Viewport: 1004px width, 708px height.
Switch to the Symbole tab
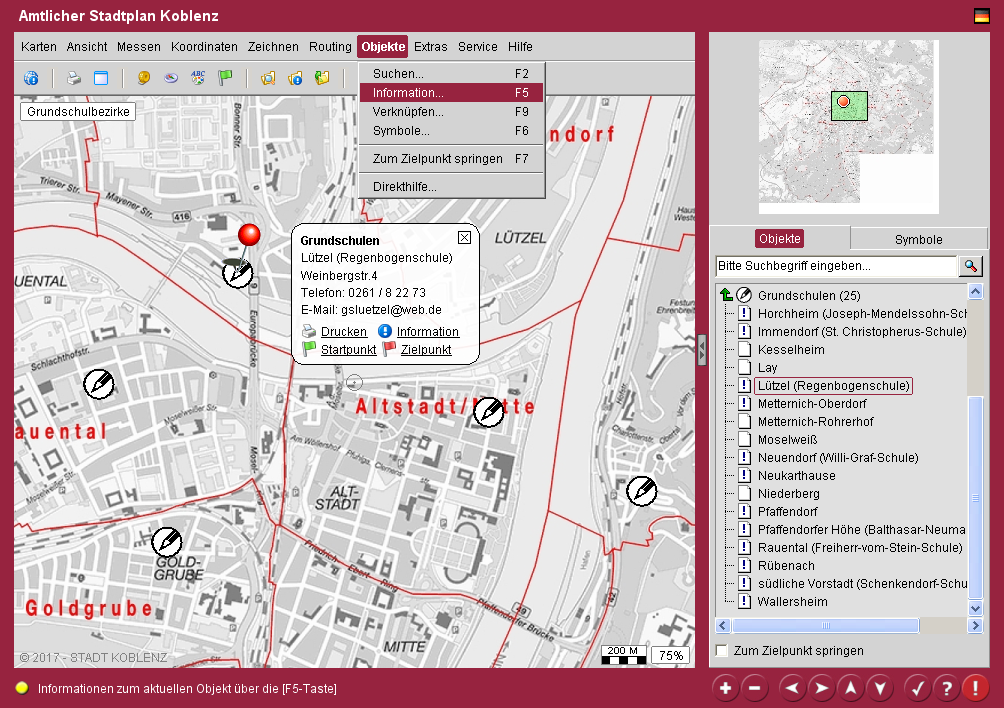917,239
